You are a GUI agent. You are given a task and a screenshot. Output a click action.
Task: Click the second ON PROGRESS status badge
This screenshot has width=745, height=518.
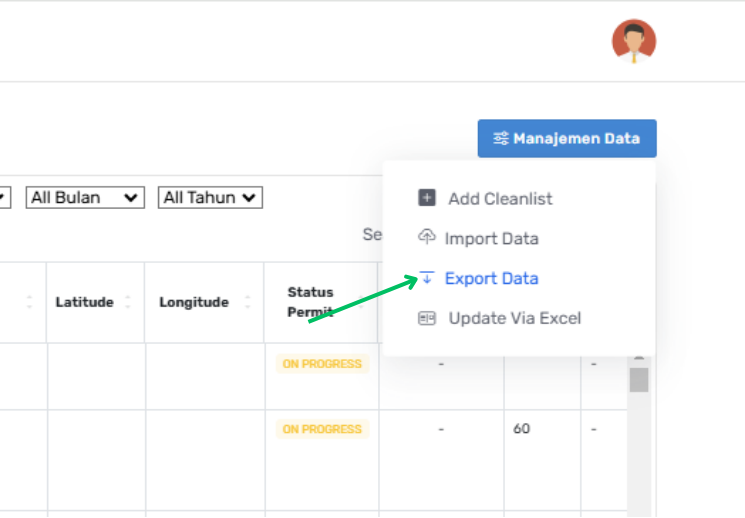322,429
